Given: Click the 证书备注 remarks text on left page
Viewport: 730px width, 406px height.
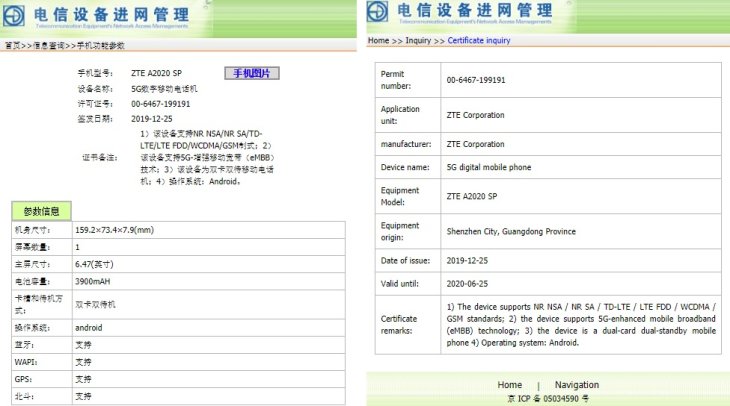Looking at the screenshot, I should [x=208, y=158].
